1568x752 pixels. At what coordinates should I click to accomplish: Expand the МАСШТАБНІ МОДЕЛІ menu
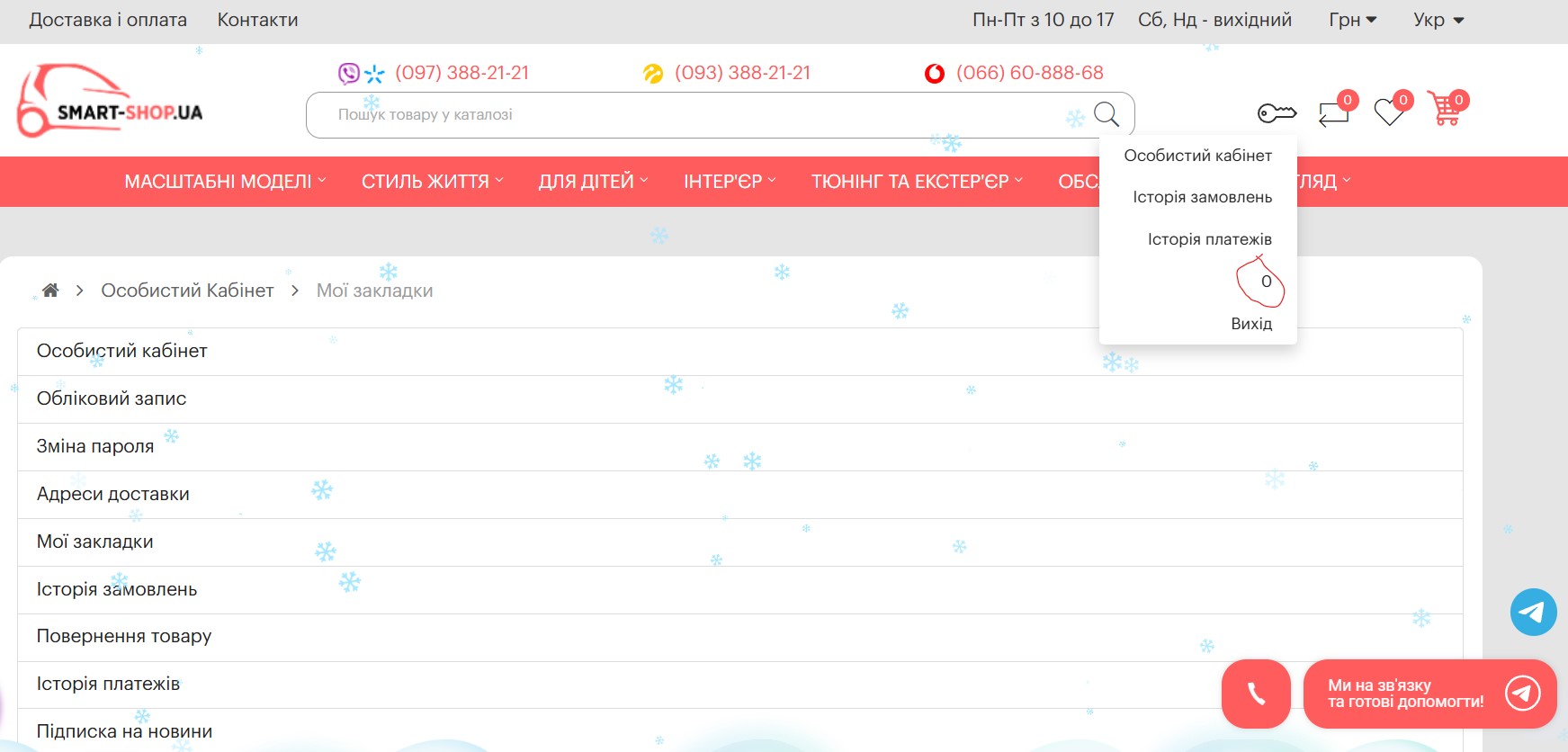[225, 182]
